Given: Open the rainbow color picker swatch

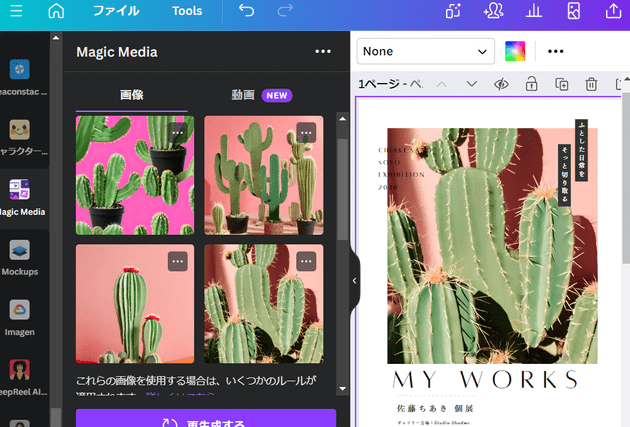Looking at the screenshot, I should click(x=515, y=51).
